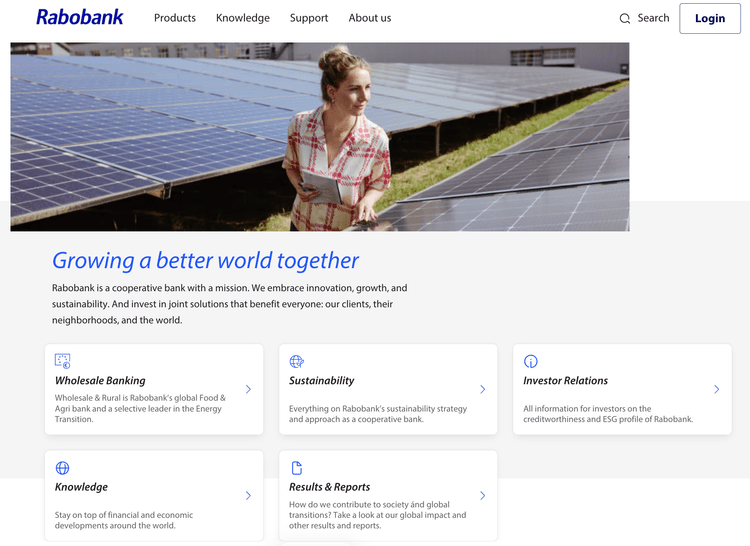Image resolution: width=750 pixels, height=546 pixels.
Task: Click the chevron on Investor Relations card
Action: pos(717,389)
